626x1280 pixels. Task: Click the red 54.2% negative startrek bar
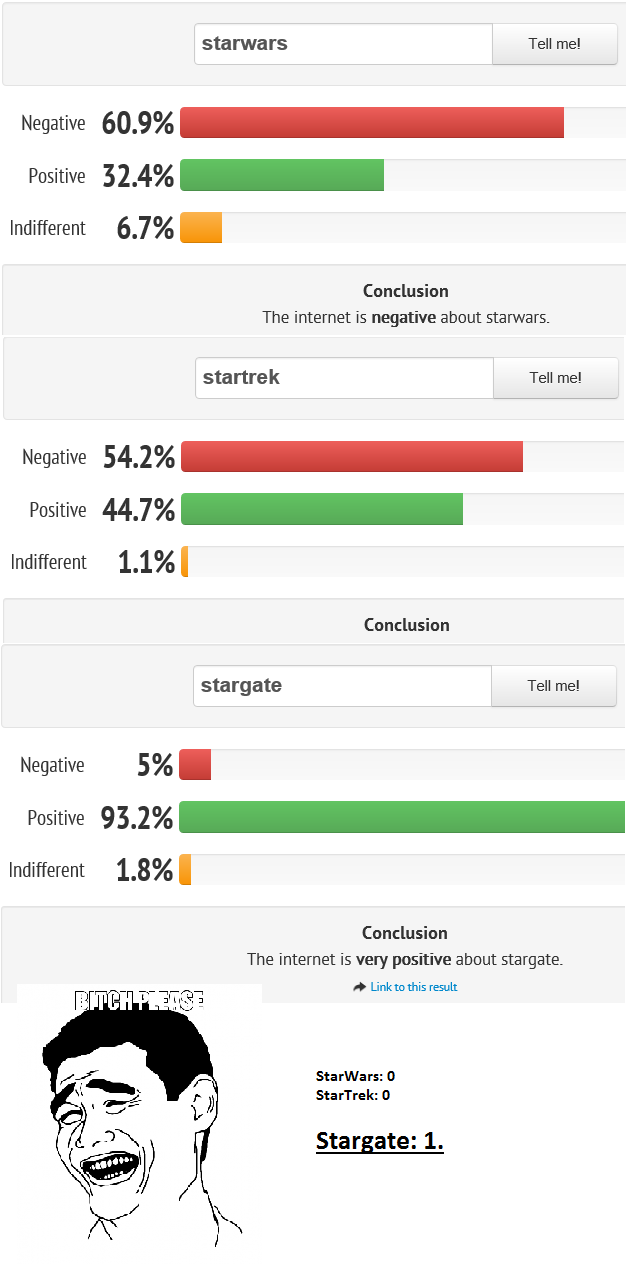click(352, 457)
